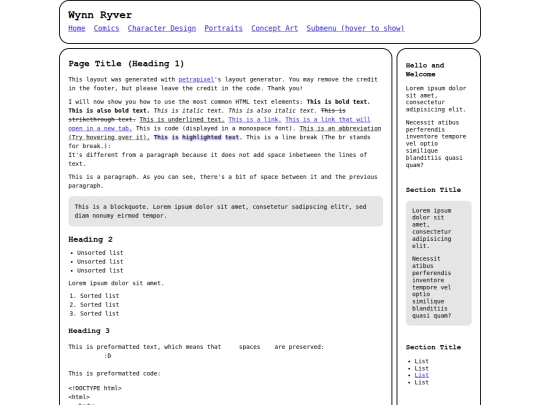Click the highlighted text phrase

click(198, 137)
